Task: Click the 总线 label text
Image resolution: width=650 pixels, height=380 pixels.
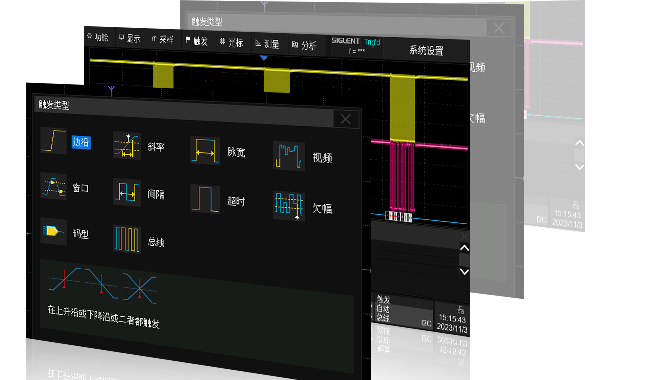Action: pyautogui.click(x=156, y=242)
